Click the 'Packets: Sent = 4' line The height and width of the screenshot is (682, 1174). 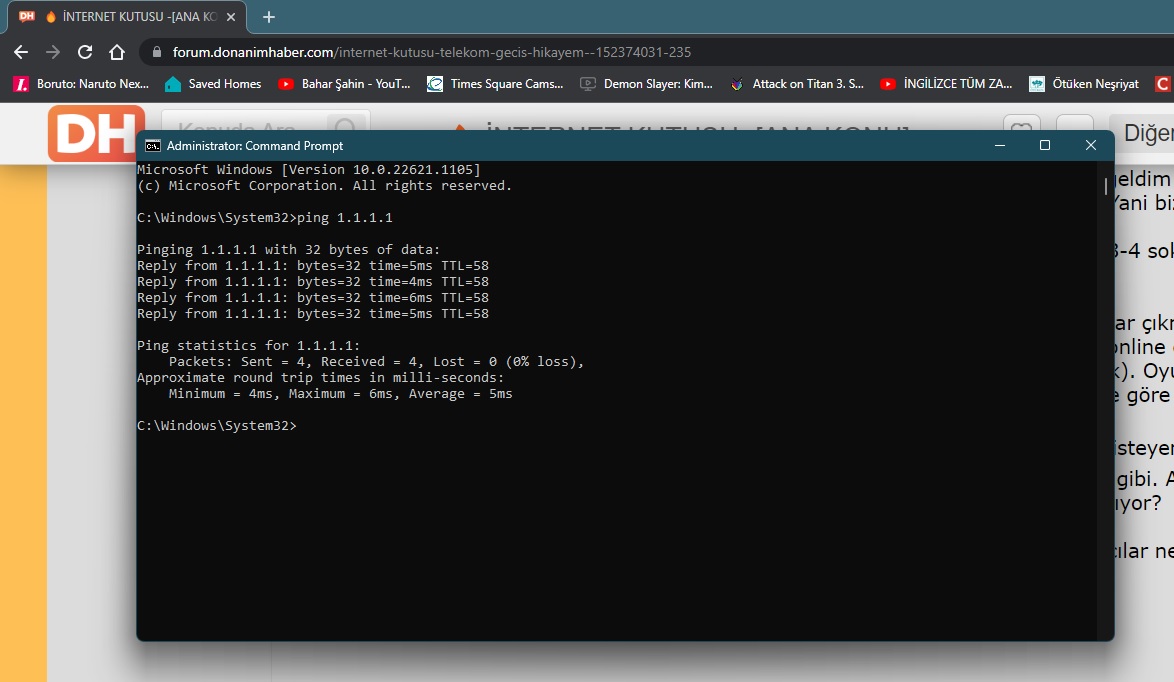click(x=376, y=362)
